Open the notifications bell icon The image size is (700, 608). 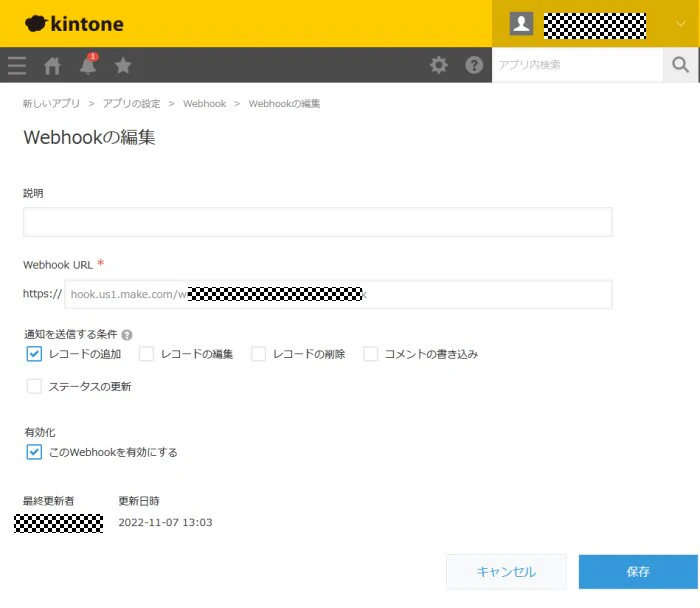click(x=88, y=65)
